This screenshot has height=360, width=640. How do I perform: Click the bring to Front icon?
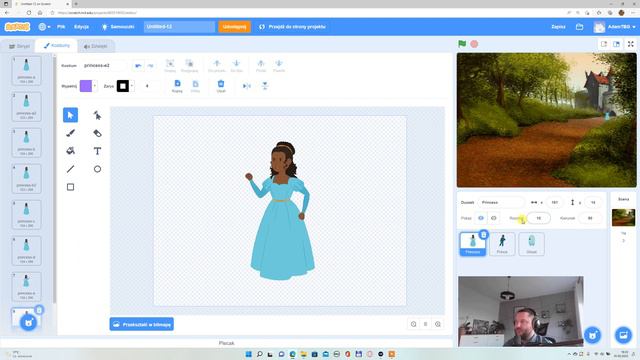261,65
